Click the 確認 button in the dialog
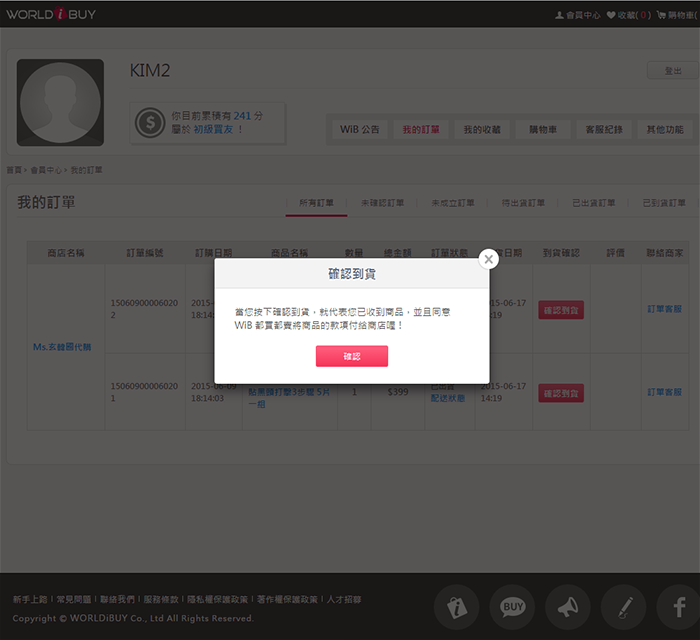The width and height of the screenshot is (700, 640). 352,356
